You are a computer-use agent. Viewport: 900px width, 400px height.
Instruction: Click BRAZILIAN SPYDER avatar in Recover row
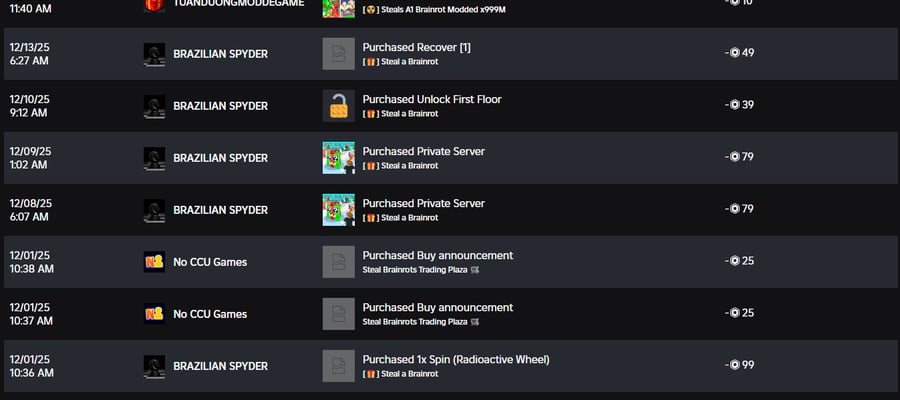pos(154,54)
